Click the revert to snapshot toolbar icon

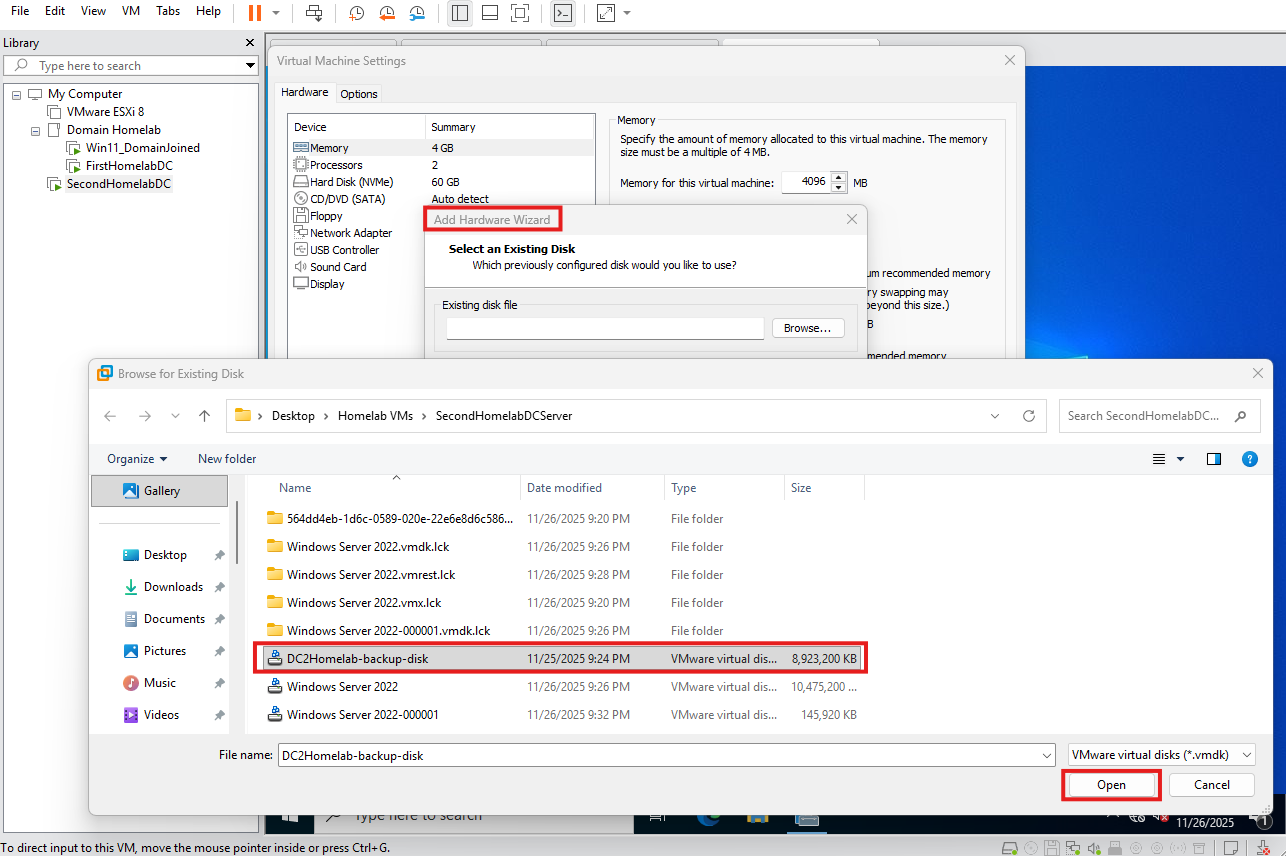point(387,13)
